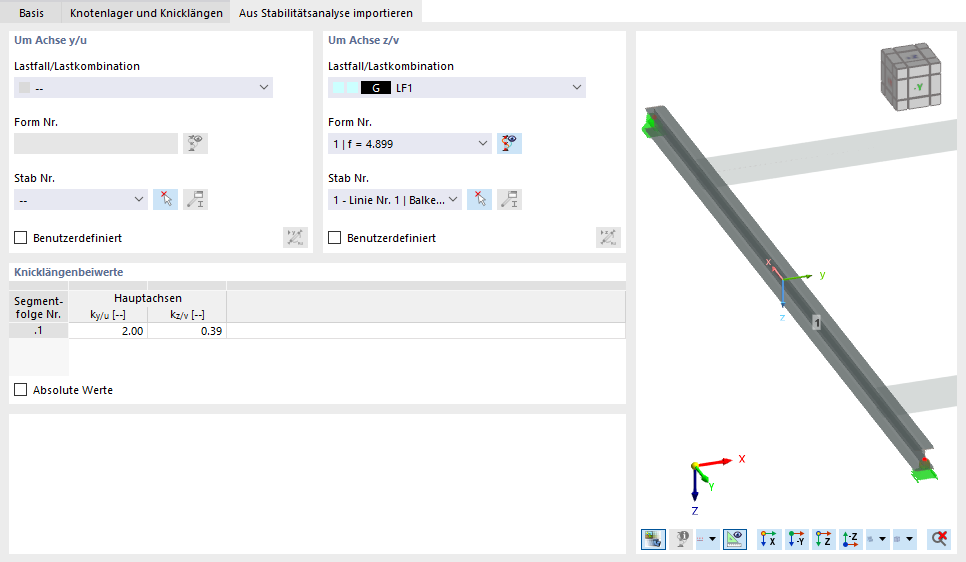View model in X direction
Screen dimensions: 966x562
coord(768,539)
